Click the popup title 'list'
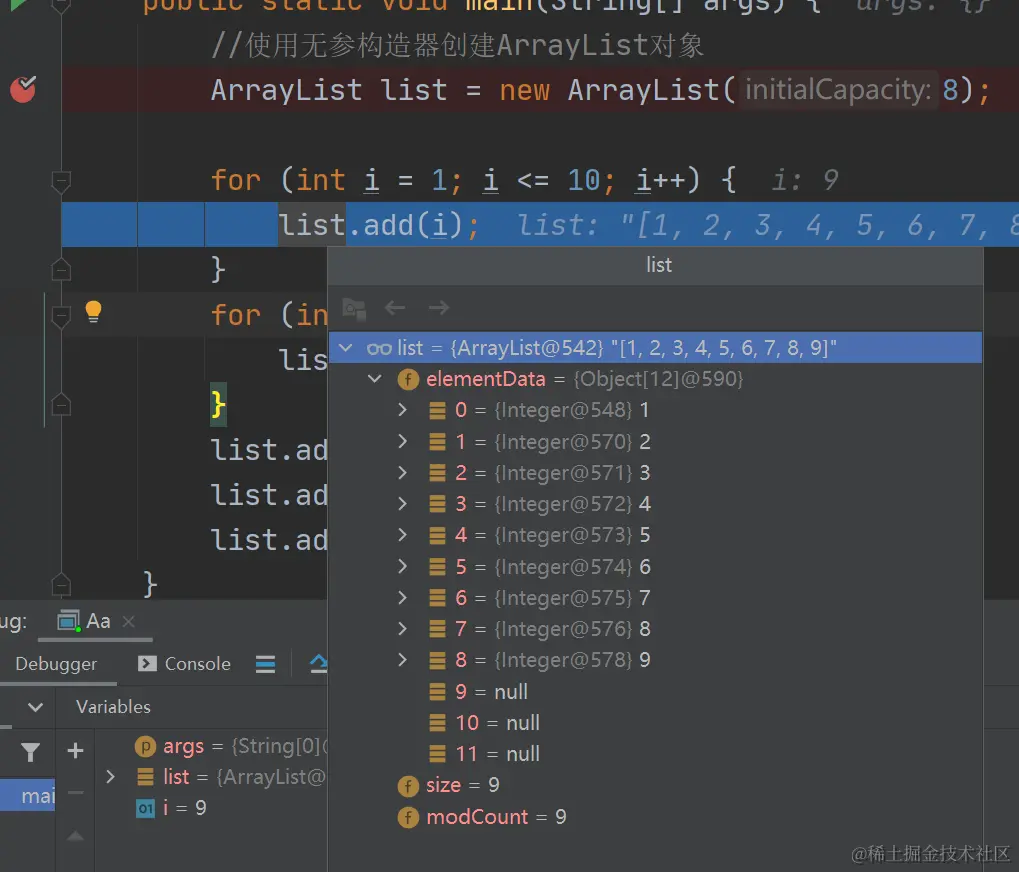1019x872 pixels. click(x=659, y=264)
